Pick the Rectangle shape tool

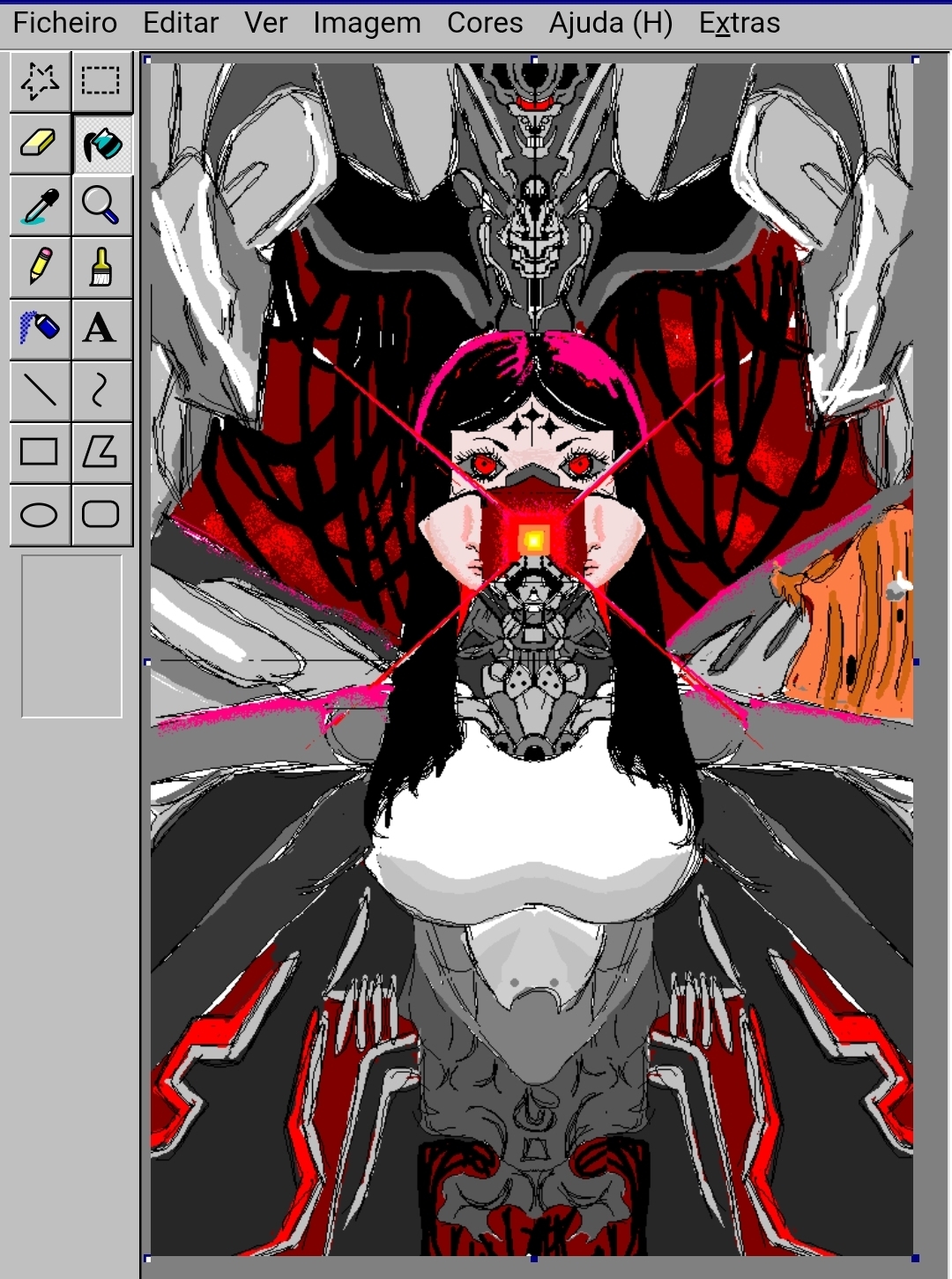point(40,451)
